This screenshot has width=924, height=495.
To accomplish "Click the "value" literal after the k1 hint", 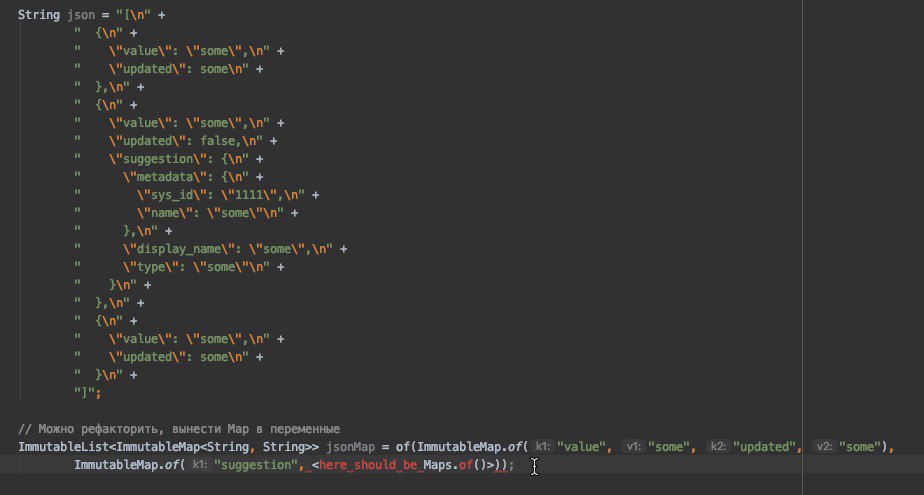I will coord(581,447).
